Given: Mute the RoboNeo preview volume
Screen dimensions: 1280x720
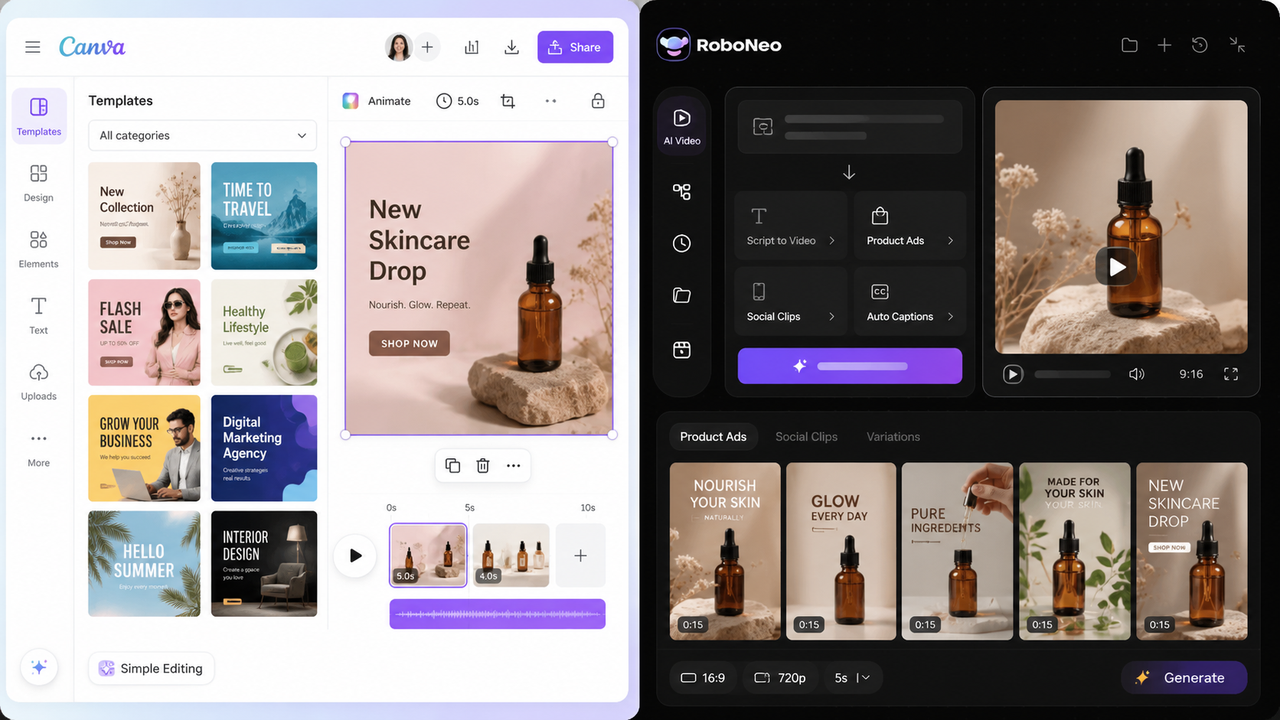Looking at the screenshot, I should (x=1136, y=374).
